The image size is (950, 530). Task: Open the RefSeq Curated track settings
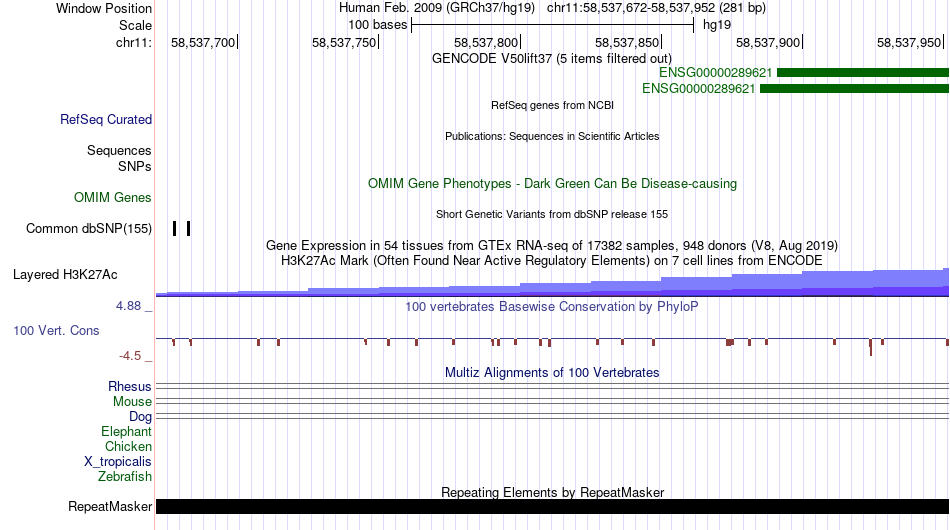pos(105,119)
